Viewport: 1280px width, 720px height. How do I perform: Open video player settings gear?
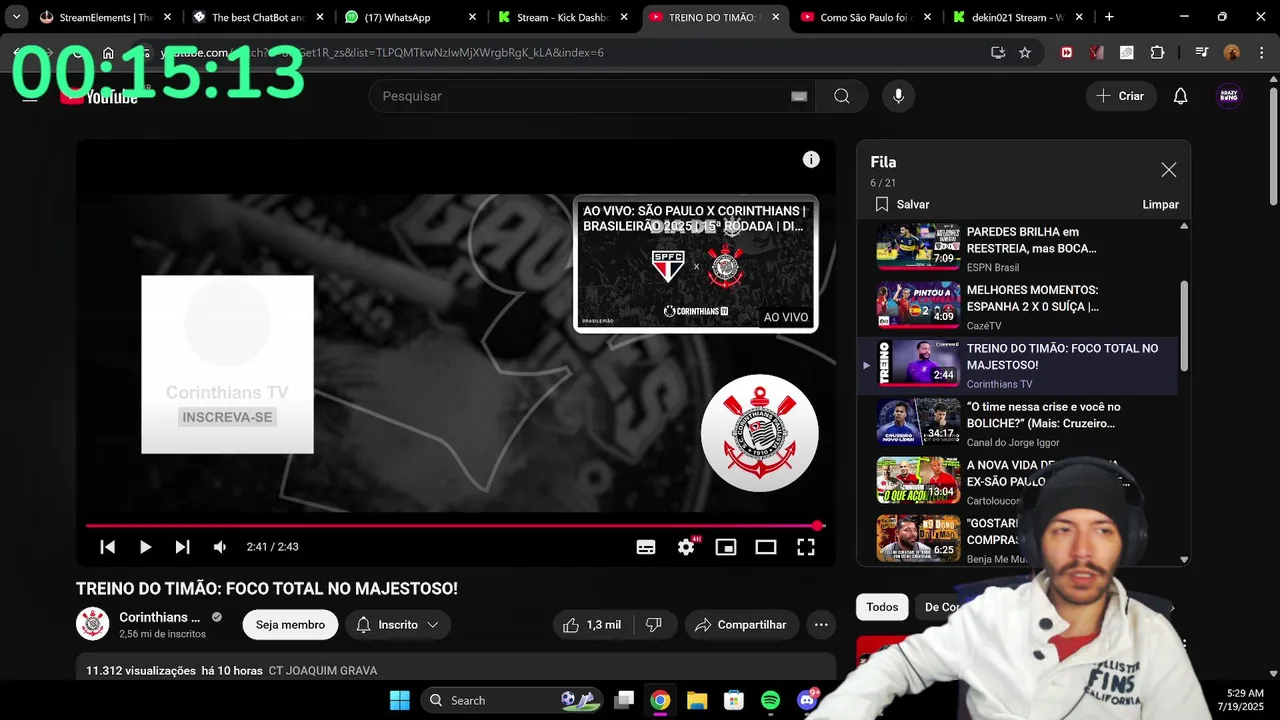coord(686,547)
